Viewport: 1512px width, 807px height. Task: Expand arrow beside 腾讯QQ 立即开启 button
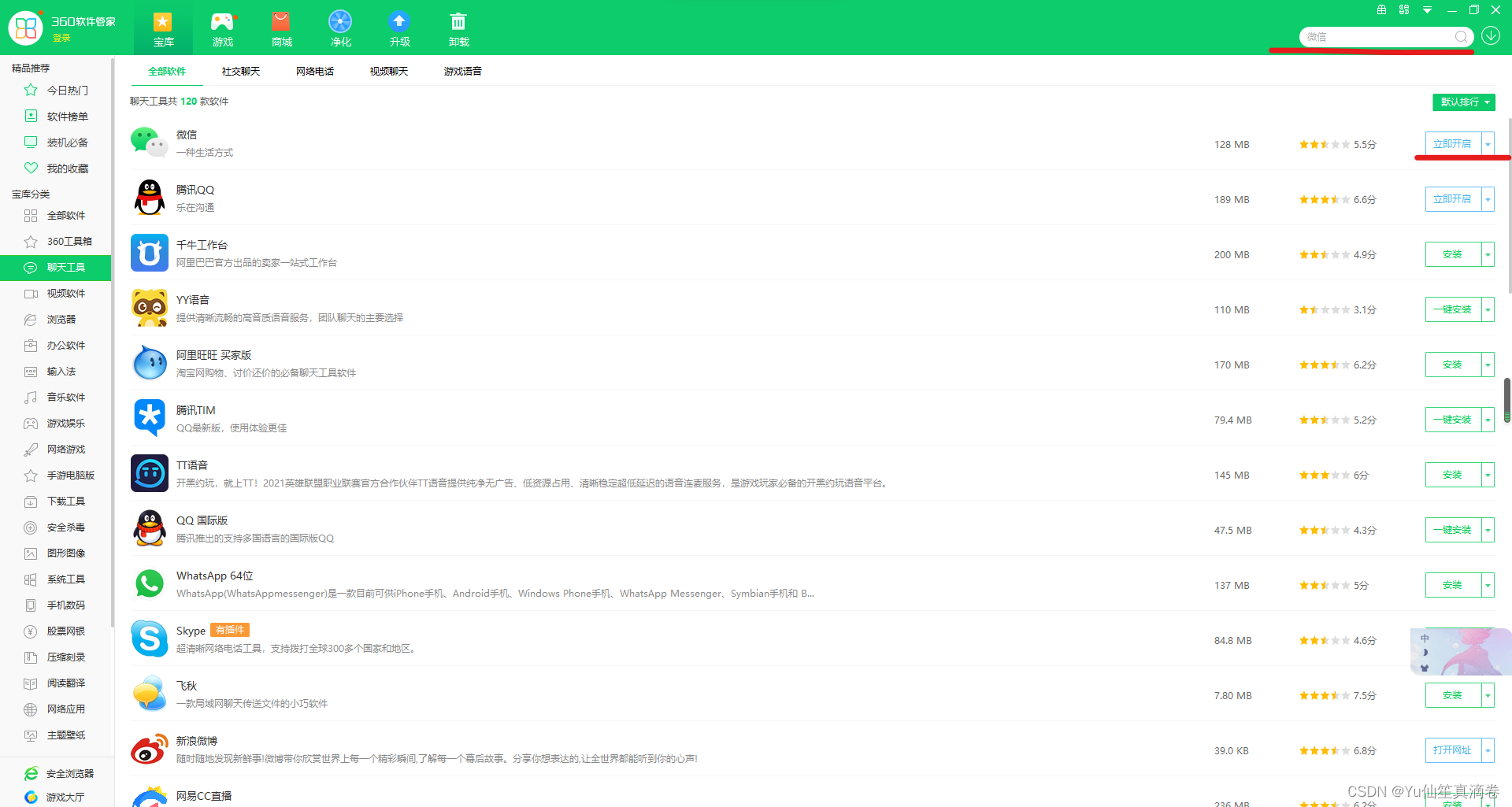[x=1488, y=199]
